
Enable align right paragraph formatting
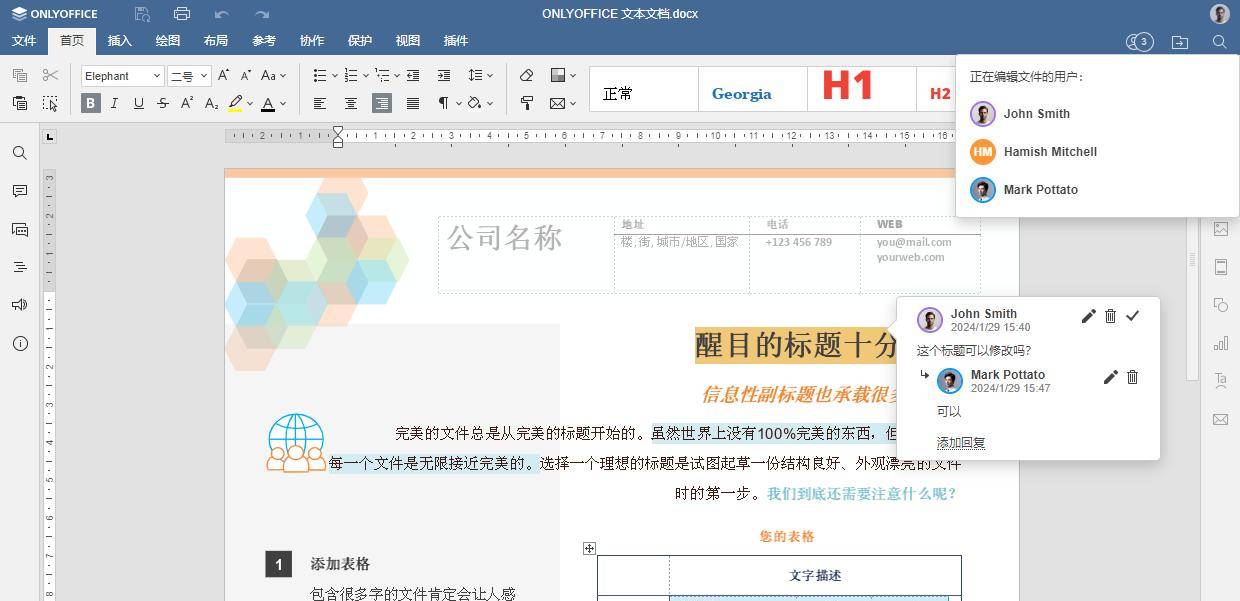click(382, 103)
